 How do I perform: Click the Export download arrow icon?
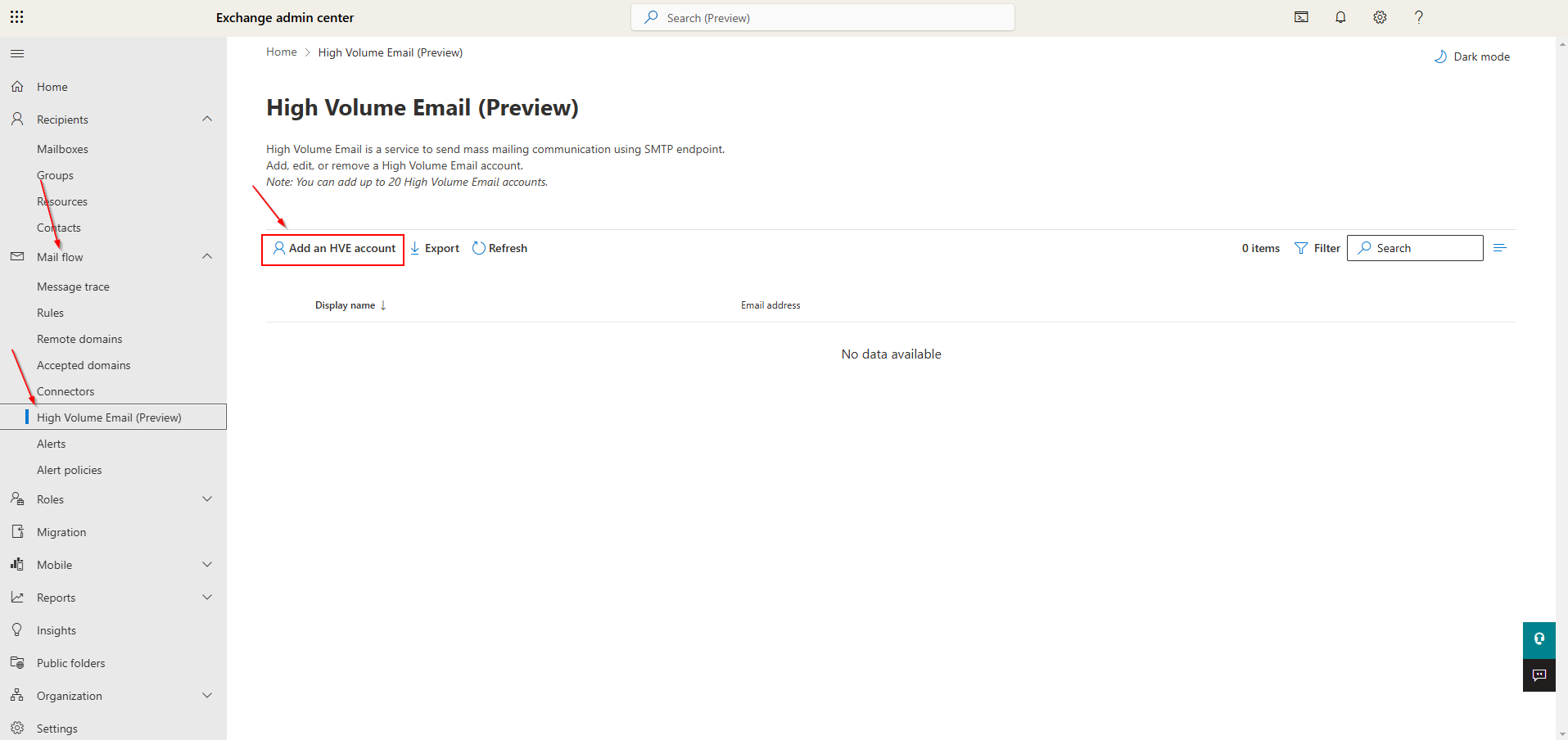[x=415, y=248]
